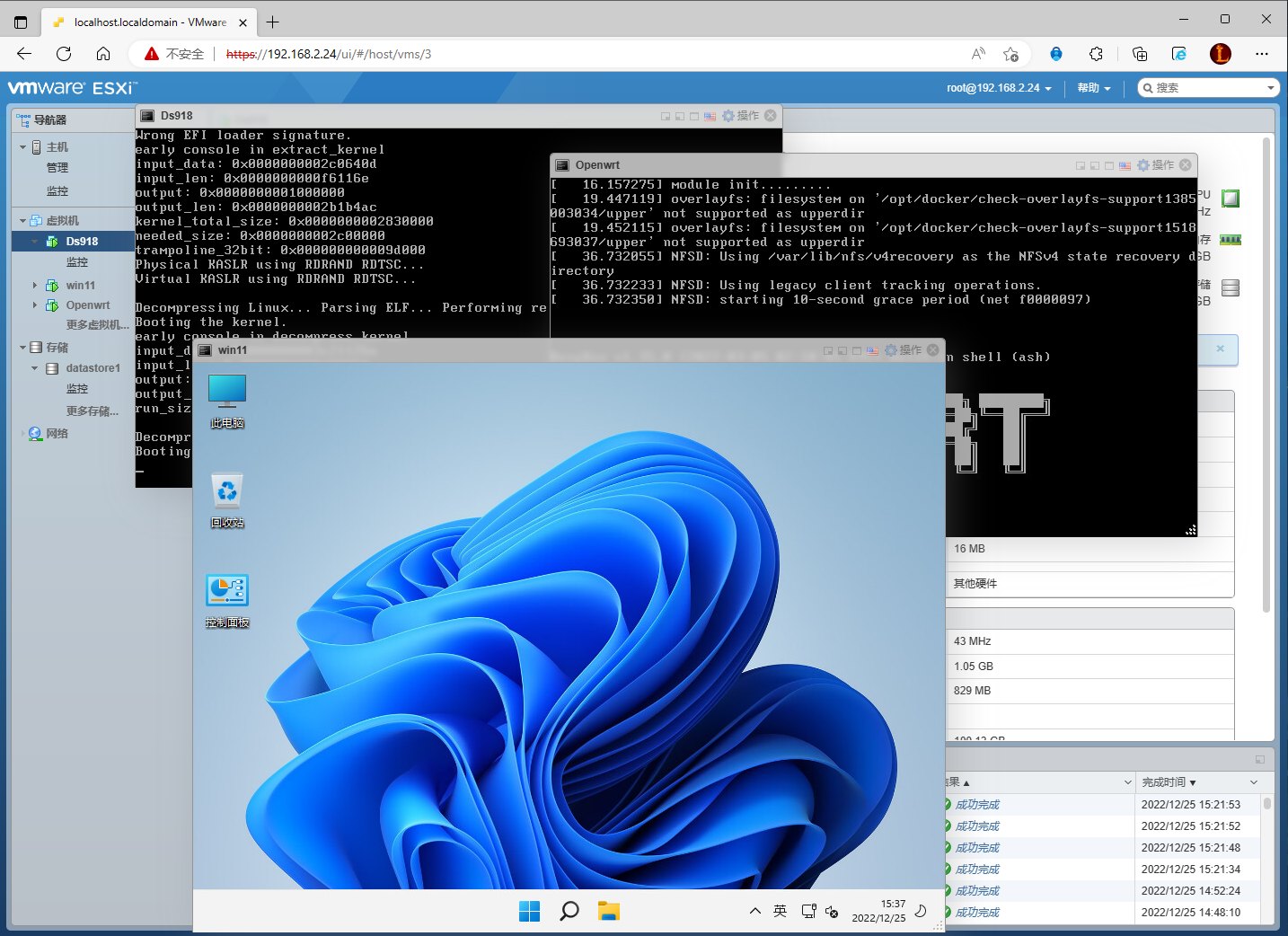Open 监控 under host in navigator

(57, 191)
